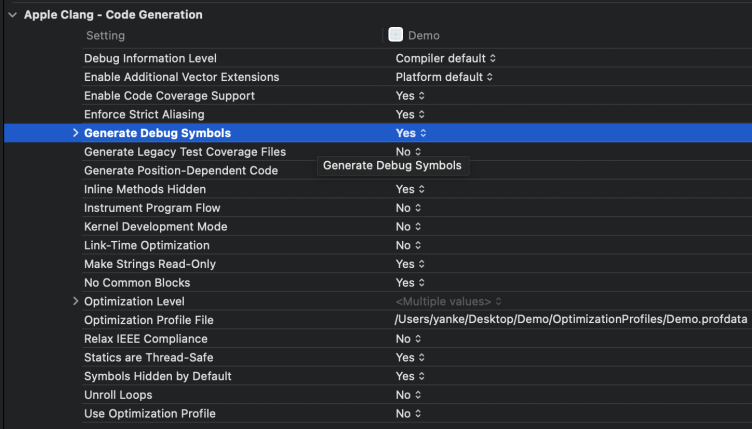Open Optimization Level multiple values popup
The width and height of the screenshot is (752, 429).
(x=448, y=301)
